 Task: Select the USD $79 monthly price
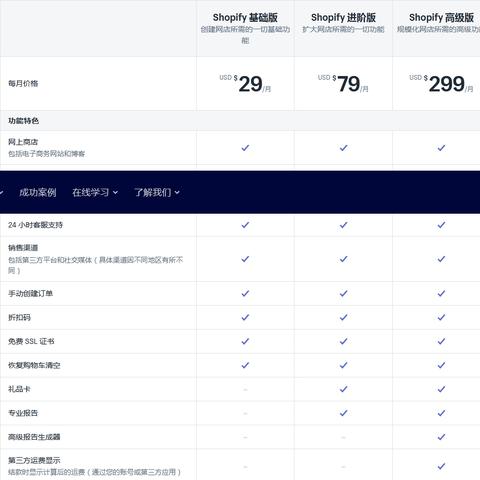coord(343,84)
